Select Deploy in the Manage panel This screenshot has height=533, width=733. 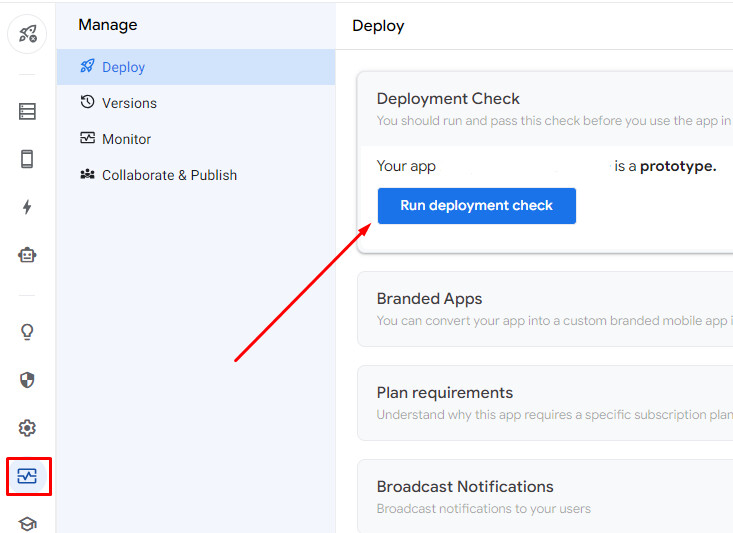coord(123,67)
